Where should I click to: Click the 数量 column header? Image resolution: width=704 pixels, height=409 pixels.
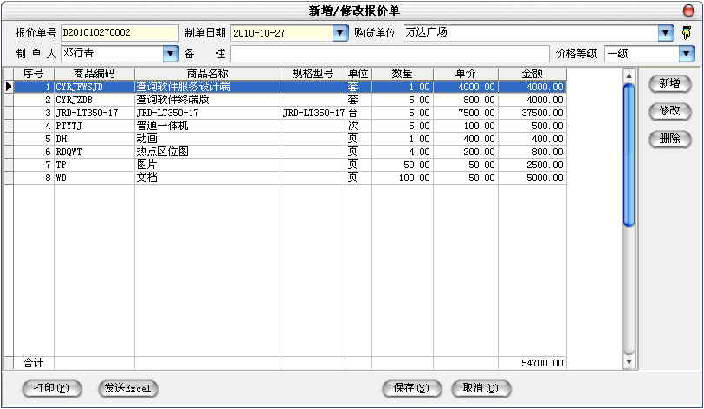[x=402, y=74]
